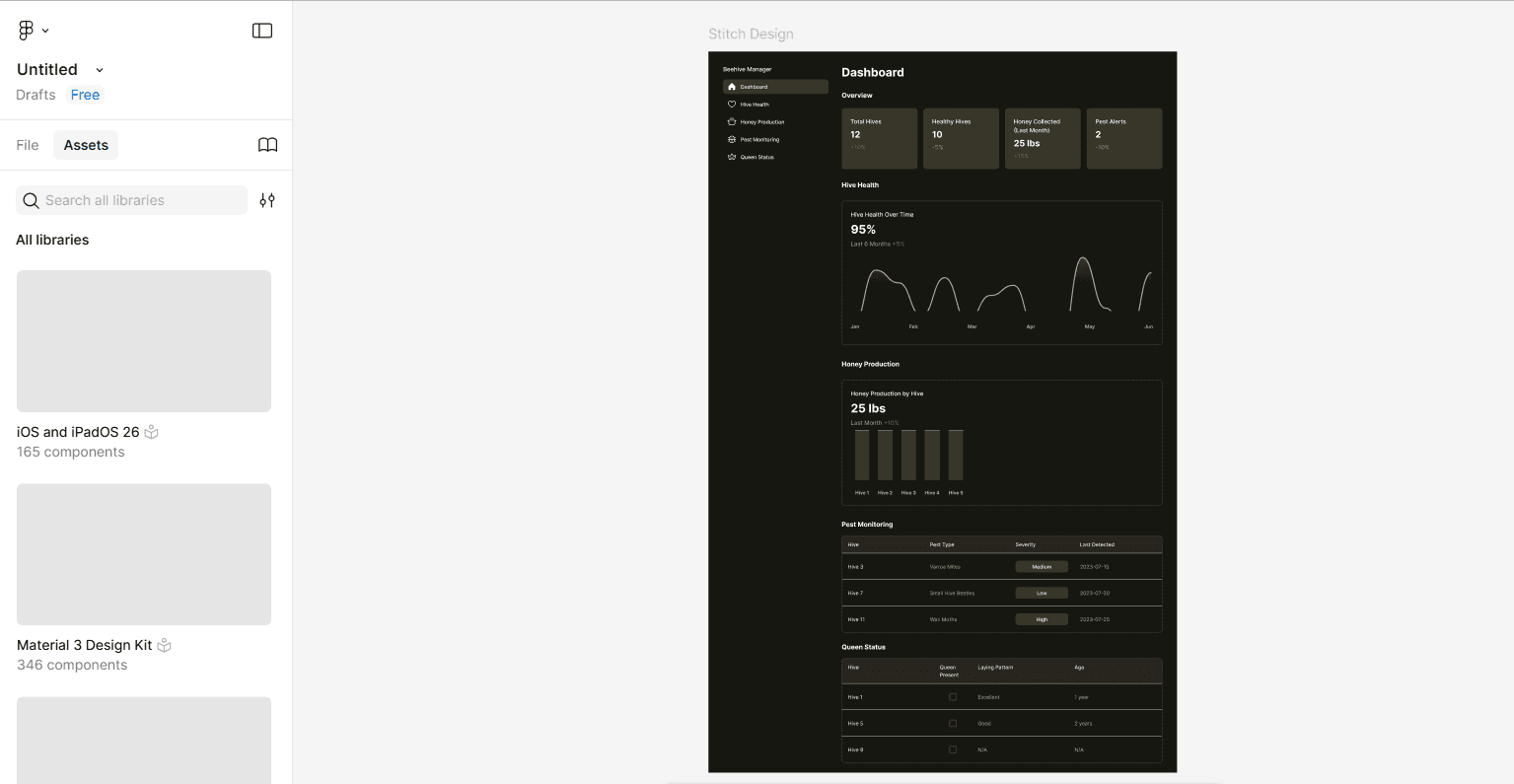Click the library badge icon beside iOS and iPadOS 26
Screen dimensions: 1514x784
tap(152, 432)
